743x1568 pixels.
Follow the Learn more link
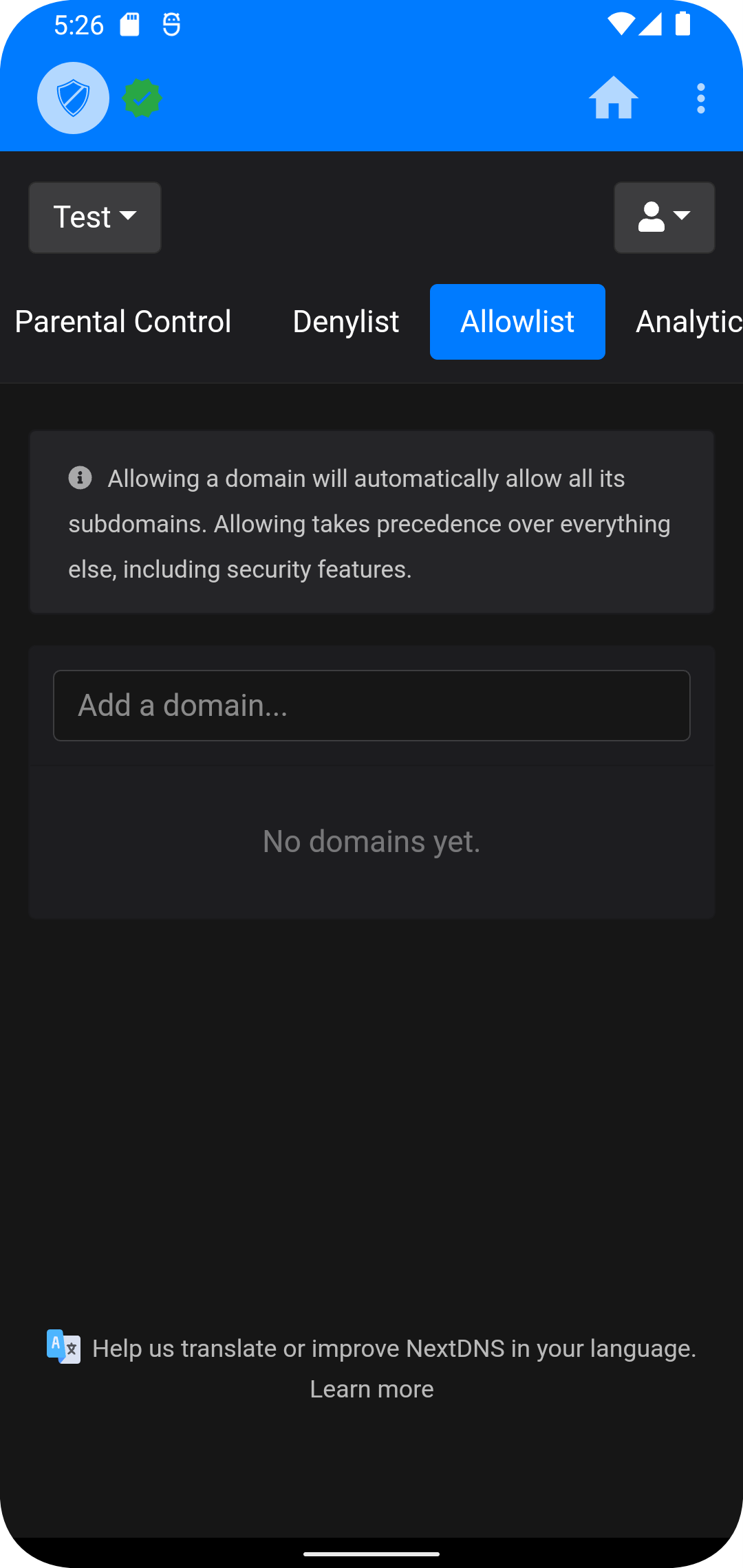(371, 1389)
